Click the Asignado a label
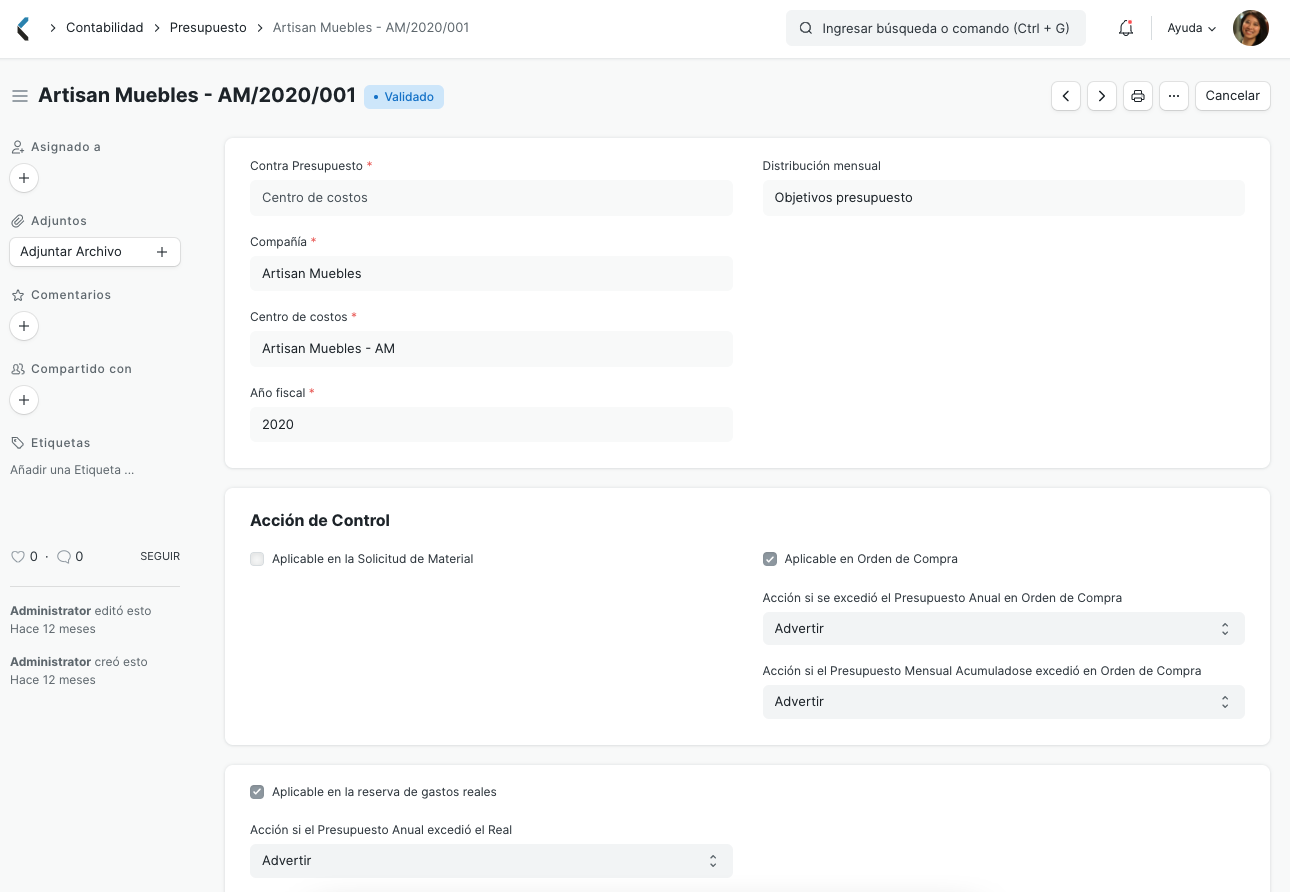 [x=66, y=147]
